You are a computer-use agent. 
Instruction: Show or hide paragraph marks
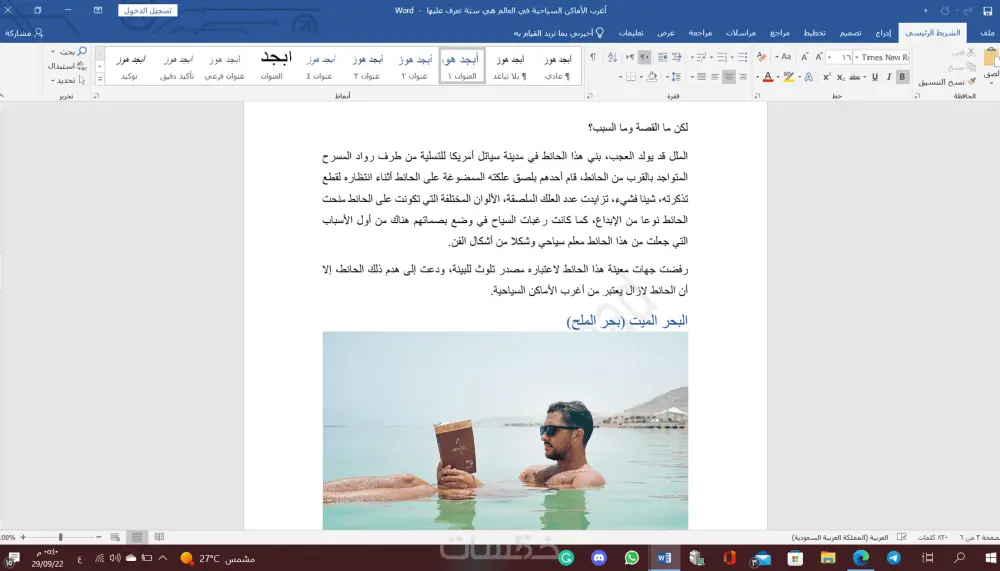coord(593,57)
